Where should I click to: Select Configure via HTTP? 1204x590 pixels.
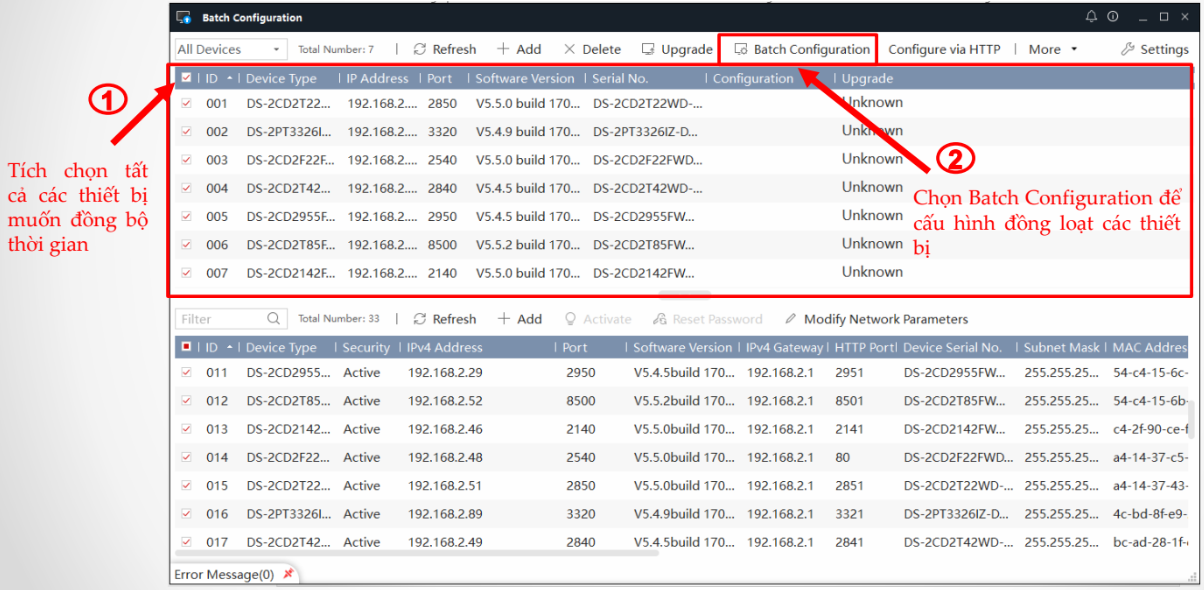[944, 49]
